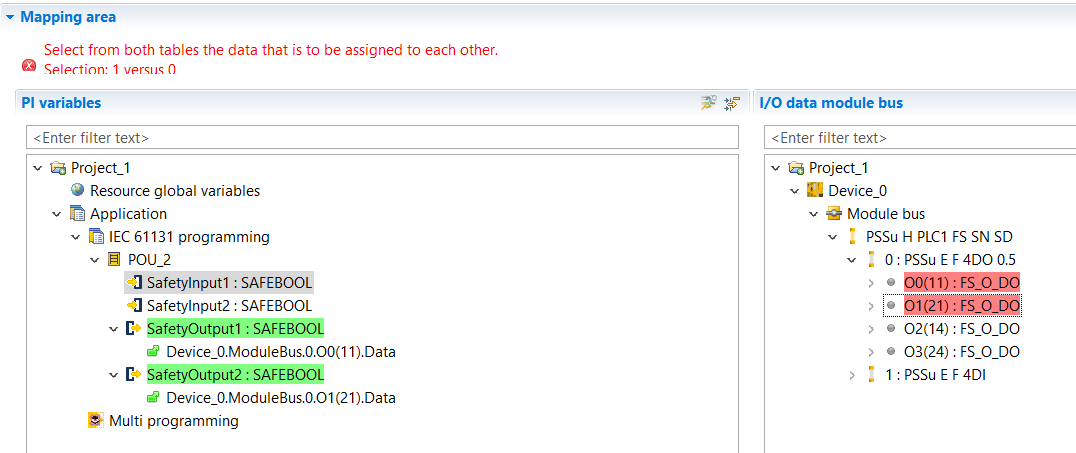Select Device_0.ModuleBus.0.O0(11).Data mapping
Image resolution: width=1076 pixels, height=453 pixels.
point(281,352)
